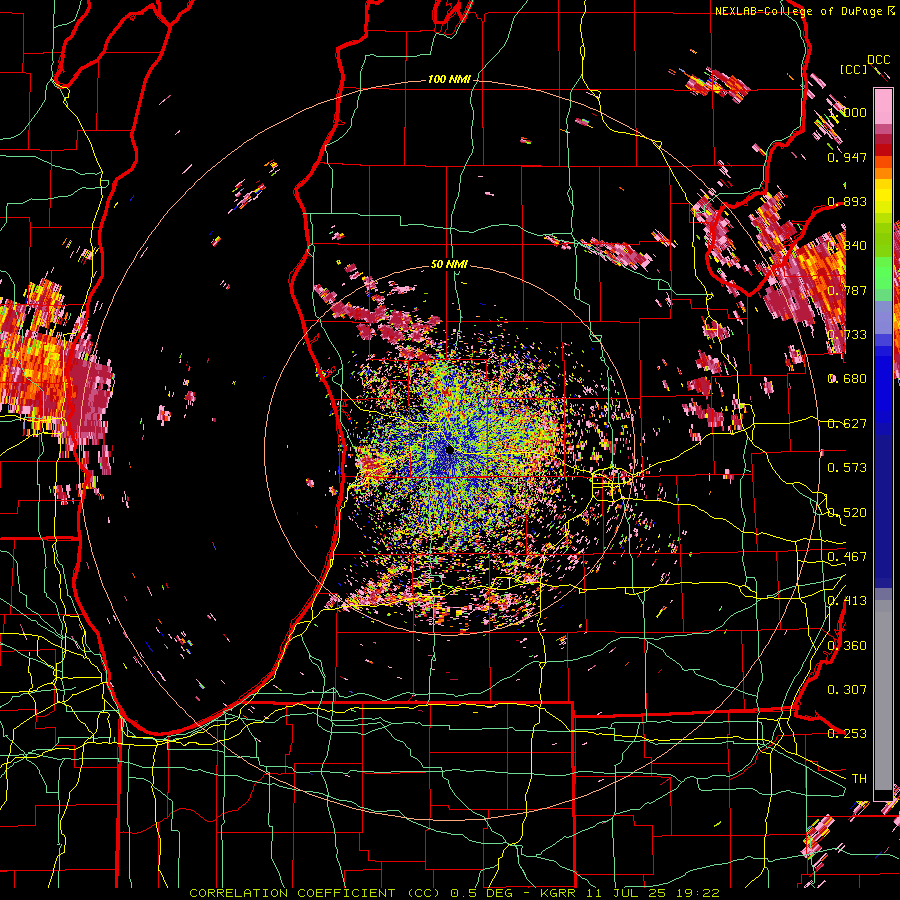The image size is (900, 900).
Task: Select the 0.840 legend value
Action: (x=847, y=246)
